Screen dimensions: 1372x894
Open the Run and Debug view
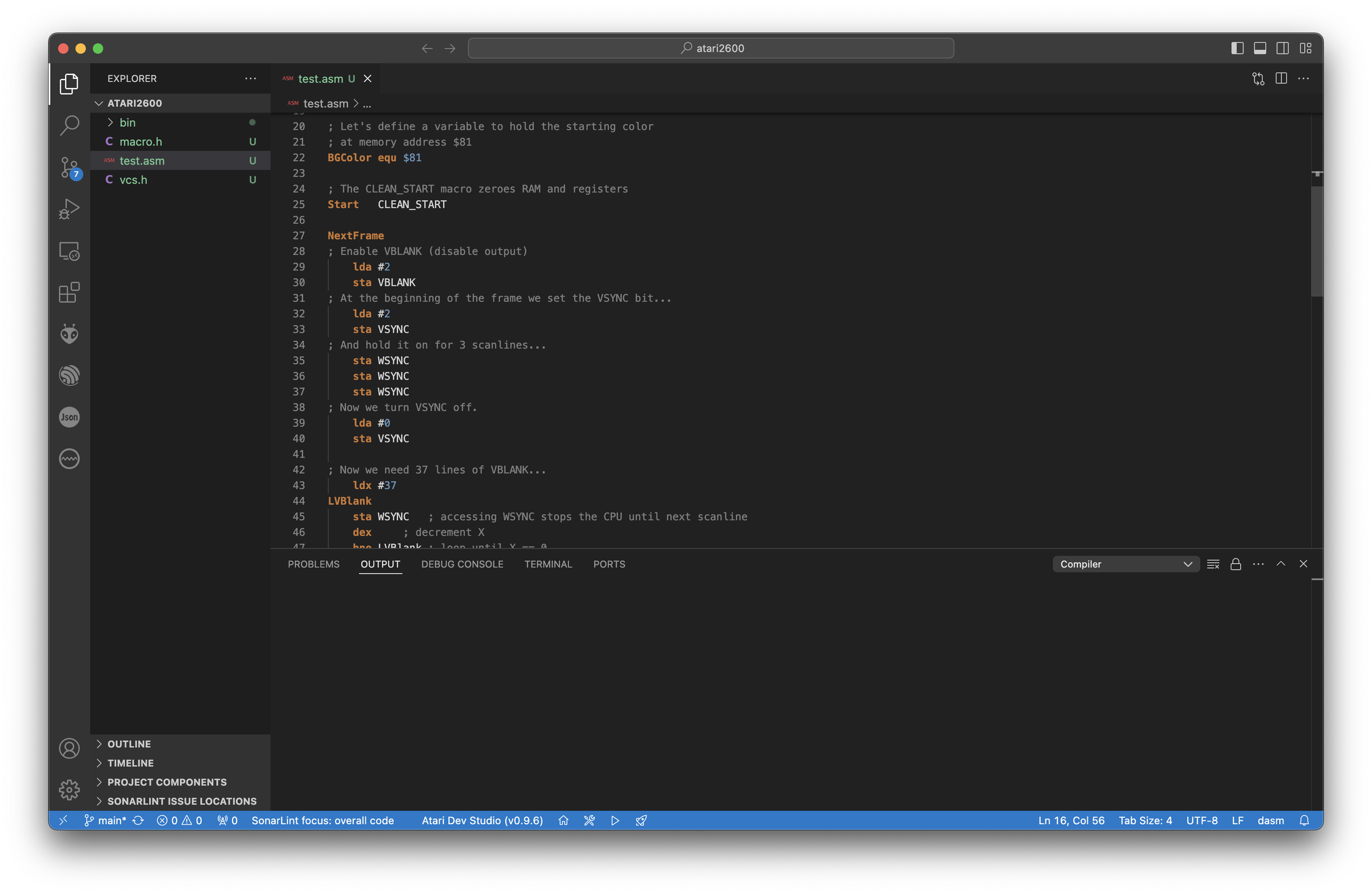coord(69,209)
